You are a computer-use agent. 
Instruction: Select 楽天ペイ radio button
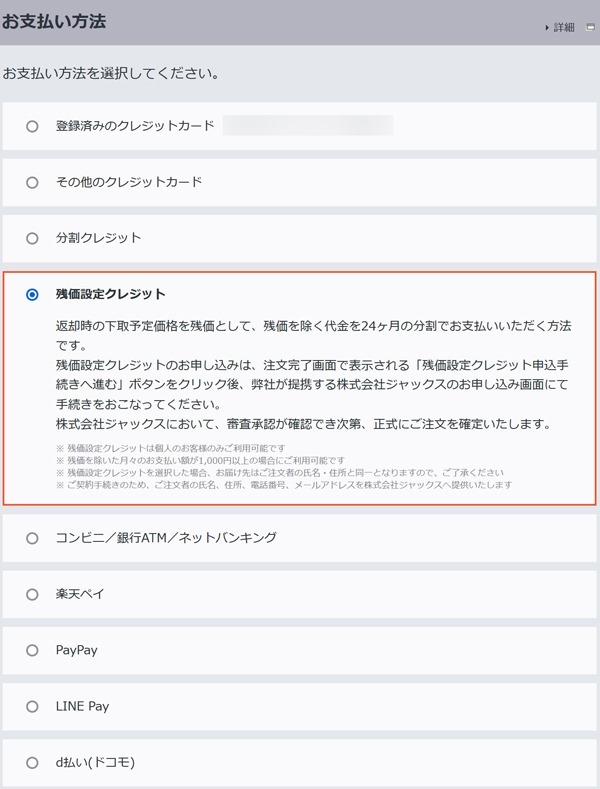[x=33, y=594]
